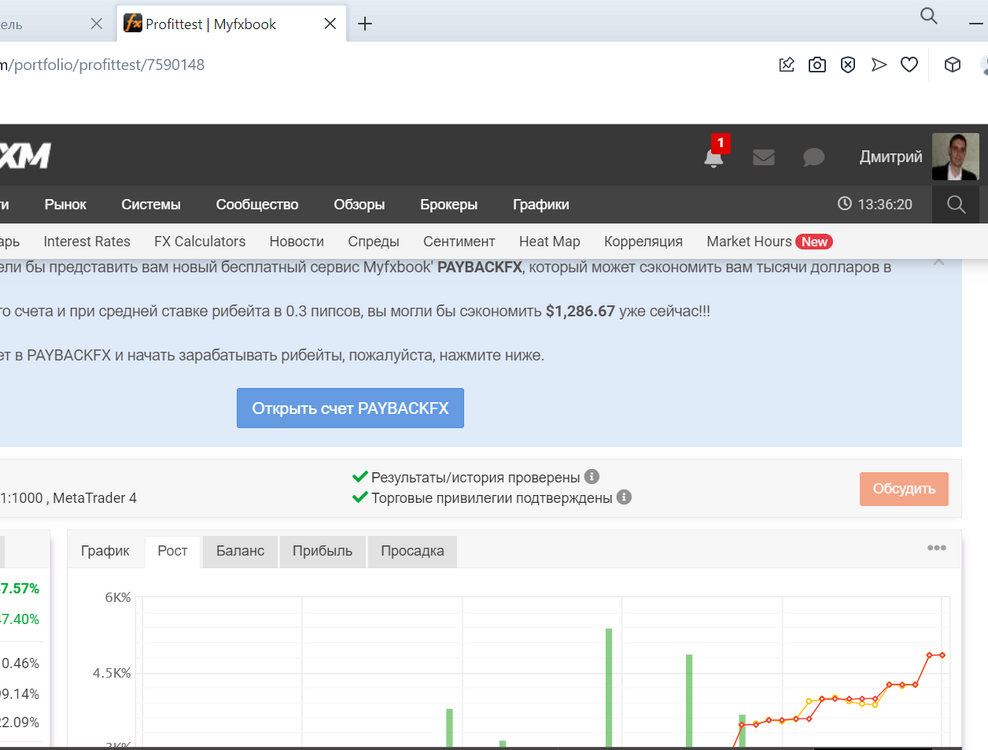988x750 pixels.
Task: Open the chat bubble icon
Action: click(813, 157)
